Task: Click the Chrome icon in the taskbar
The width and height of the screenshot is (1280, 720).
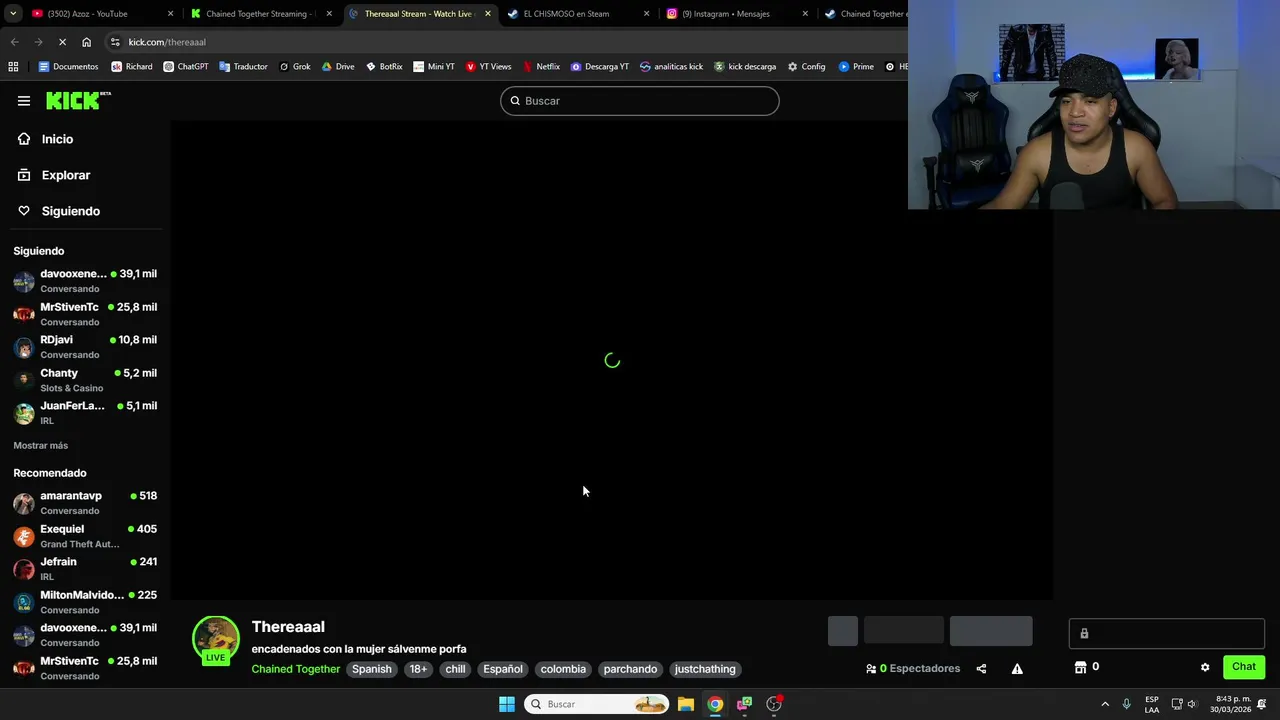Action: (715, 704)
